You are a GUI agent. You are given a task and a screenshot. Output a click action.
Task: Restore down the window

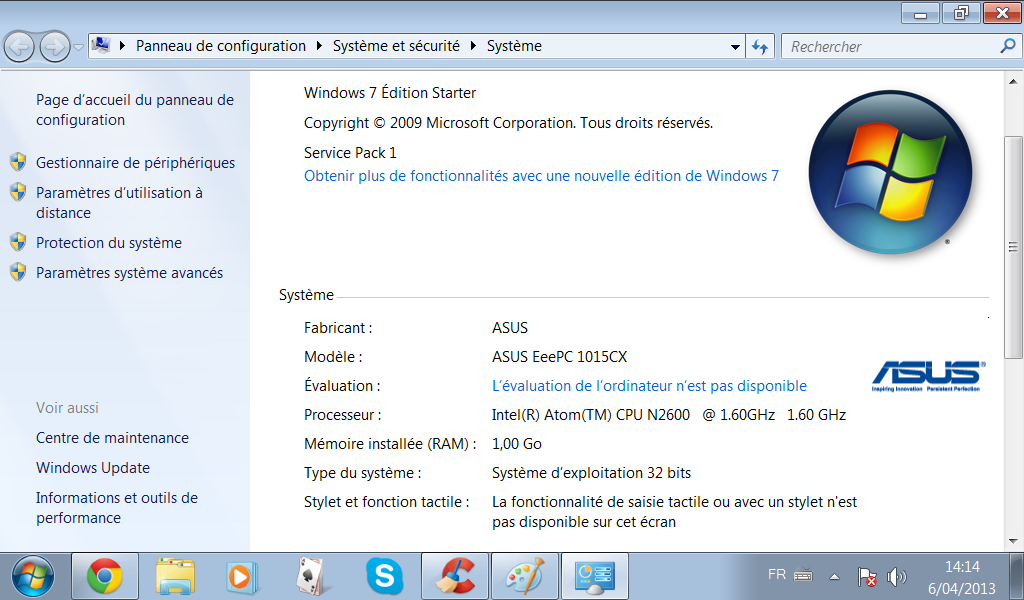click(961, 13)
